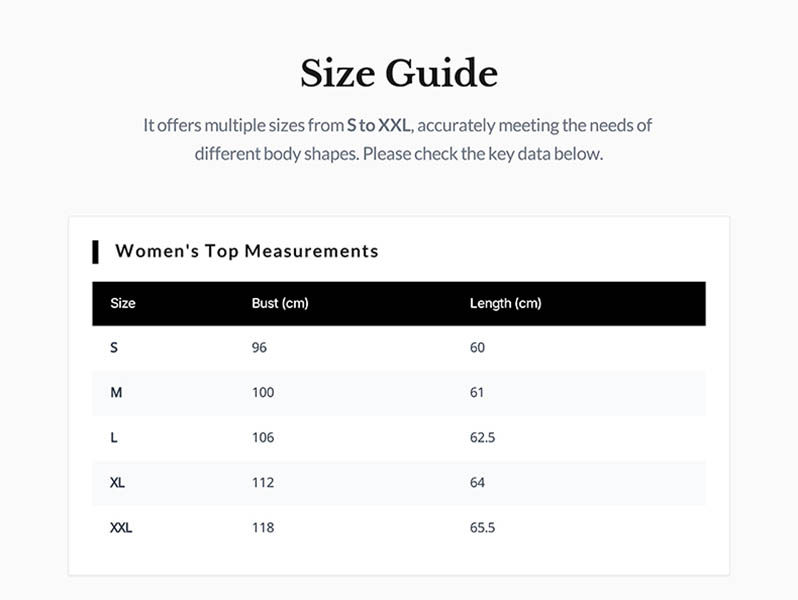Select the Women's Top Measurements title
This screenshot has width=798, height=600.
click(x=247, y=251)
